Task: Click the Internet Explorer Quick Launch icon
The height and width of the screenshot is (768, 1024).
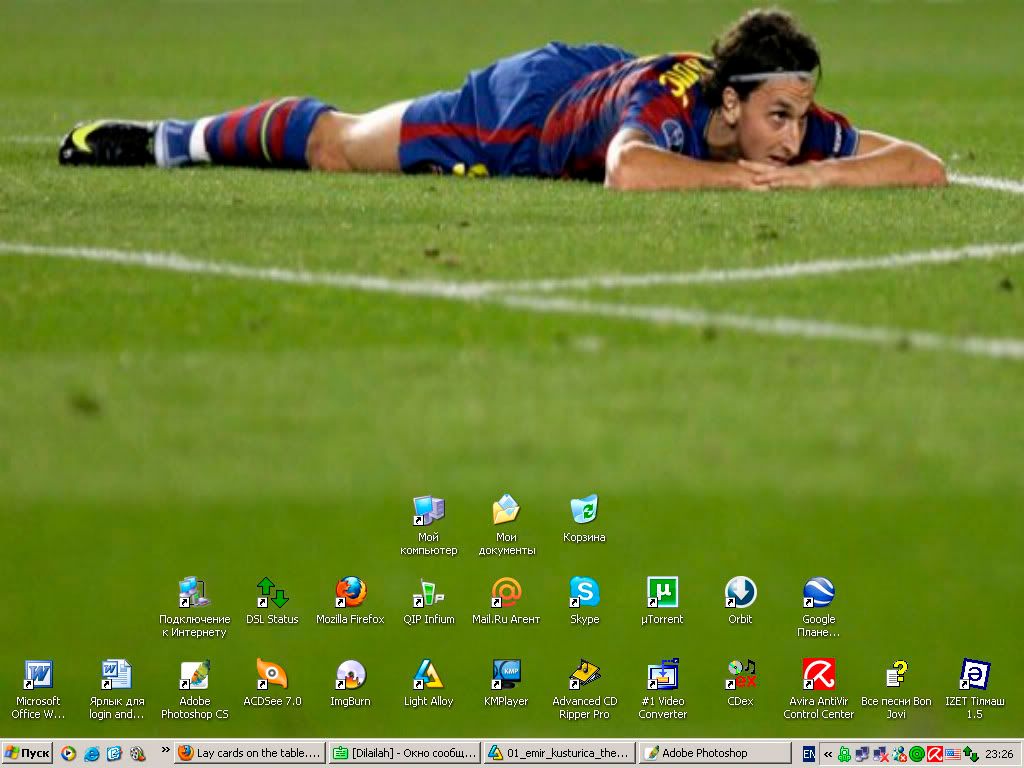Action: (92, 754)
